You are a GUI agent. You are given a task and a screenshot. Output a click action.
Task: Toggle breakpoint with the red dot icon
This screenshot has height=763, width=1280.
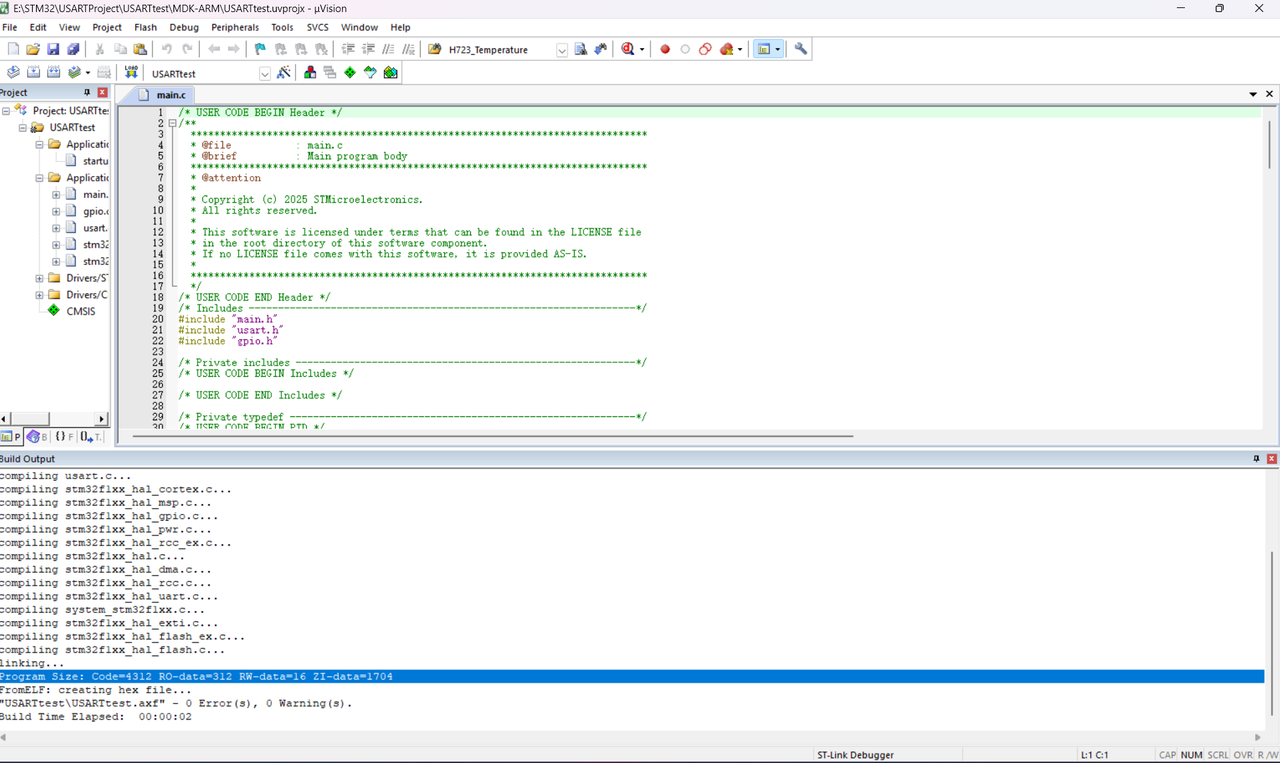tap(665, 49)
